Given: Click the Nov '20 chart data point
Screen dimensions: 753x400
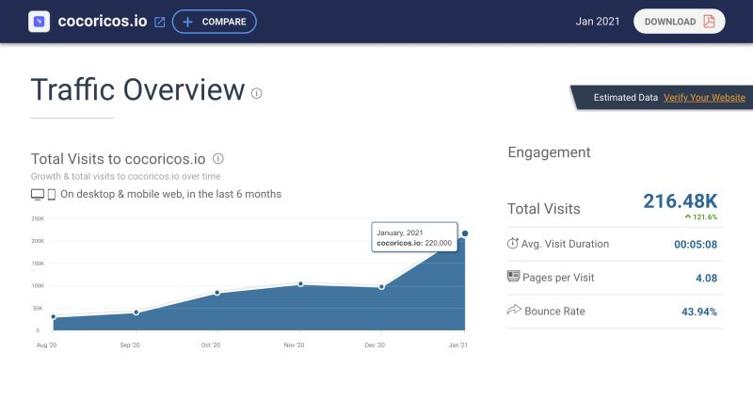Looking at the screenshot, I should pos(300,284).
